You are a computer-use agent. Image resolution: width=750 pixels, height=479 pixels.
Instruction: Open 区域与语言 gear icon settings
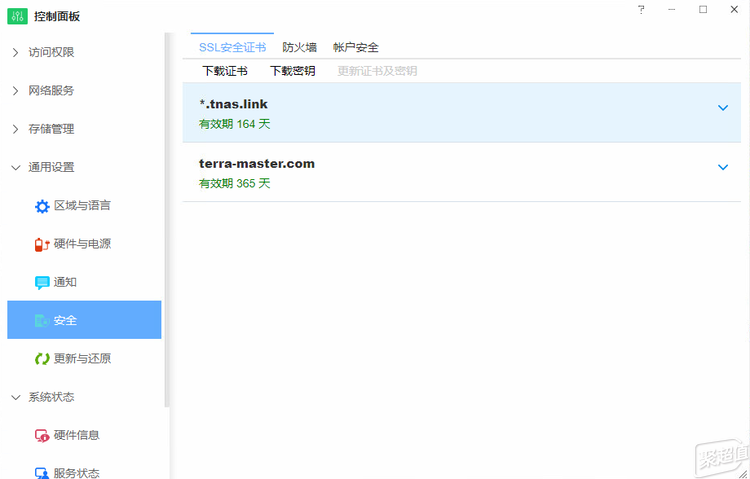[x=42, y=206]
